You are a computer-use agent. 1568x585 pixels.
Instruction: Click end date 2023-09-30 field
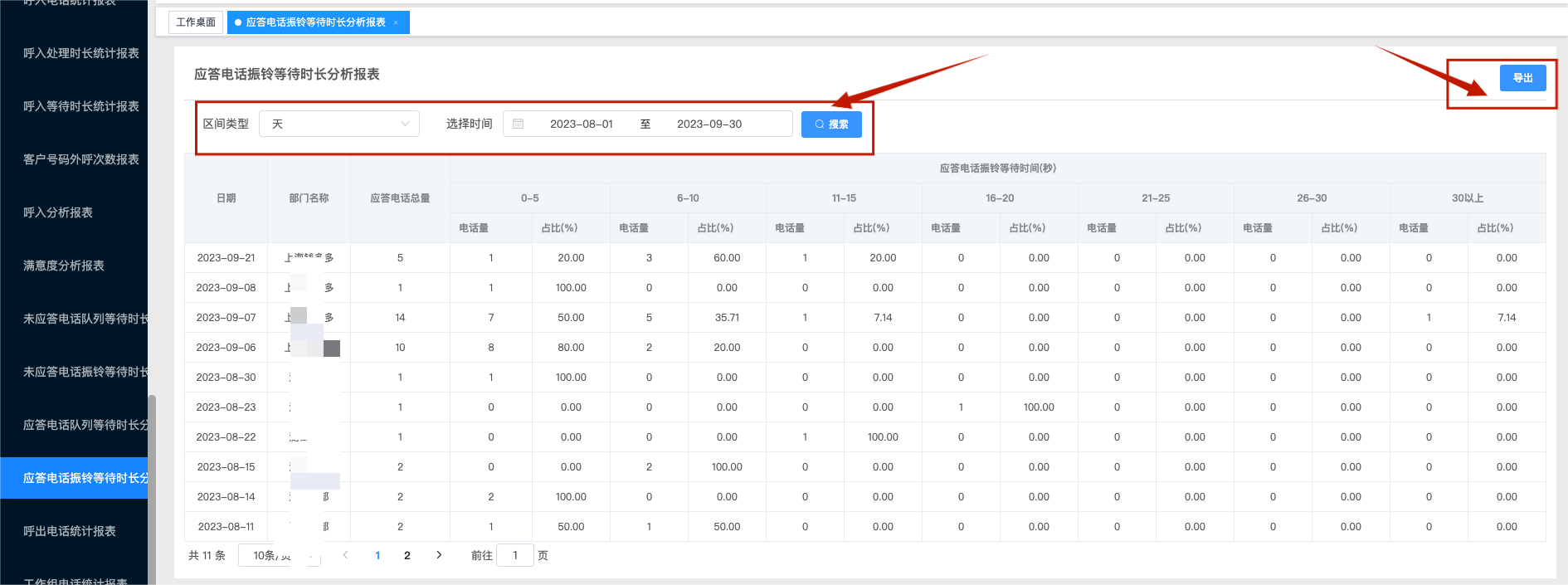(709, 124)
